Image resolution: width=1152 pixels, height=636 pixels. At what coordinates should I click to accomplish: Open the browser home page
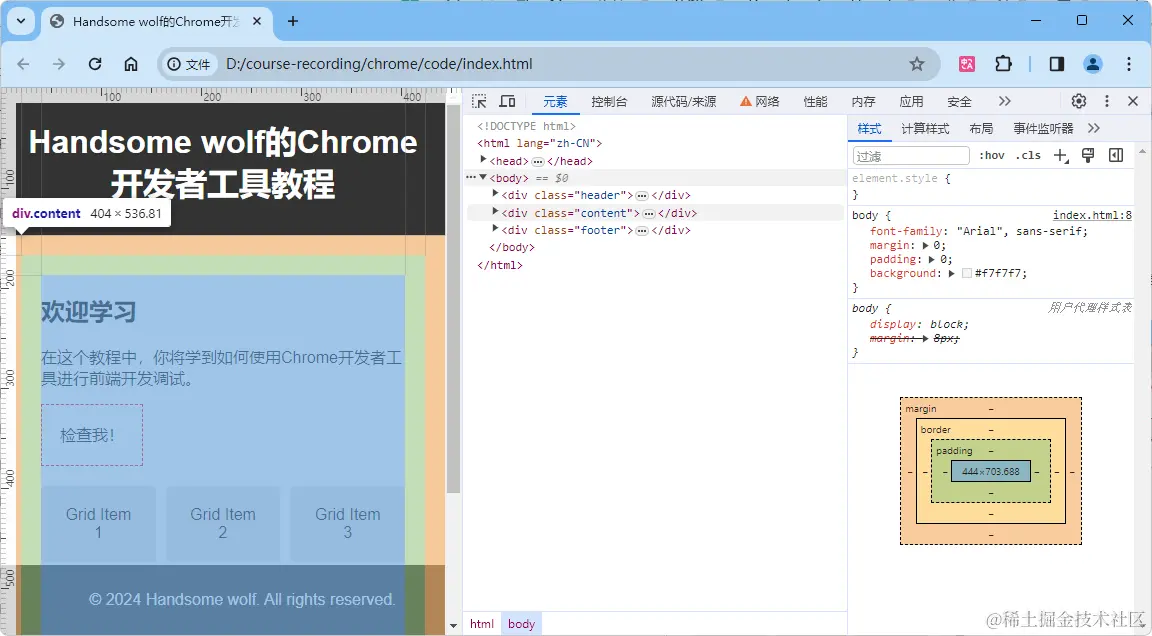point(131,64)
